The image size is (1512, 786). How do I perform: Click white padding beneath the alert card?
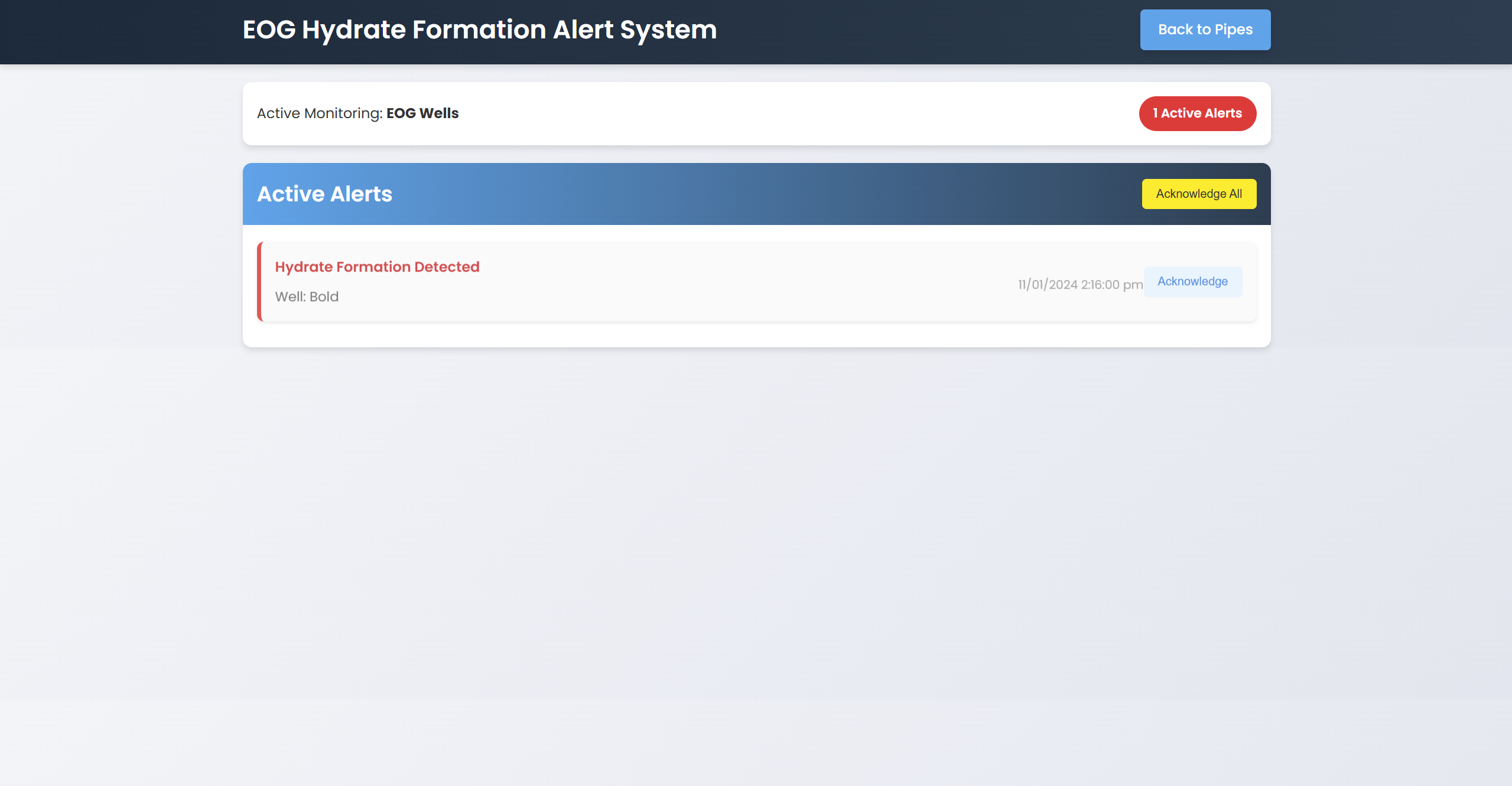click(x=756, y=335)
